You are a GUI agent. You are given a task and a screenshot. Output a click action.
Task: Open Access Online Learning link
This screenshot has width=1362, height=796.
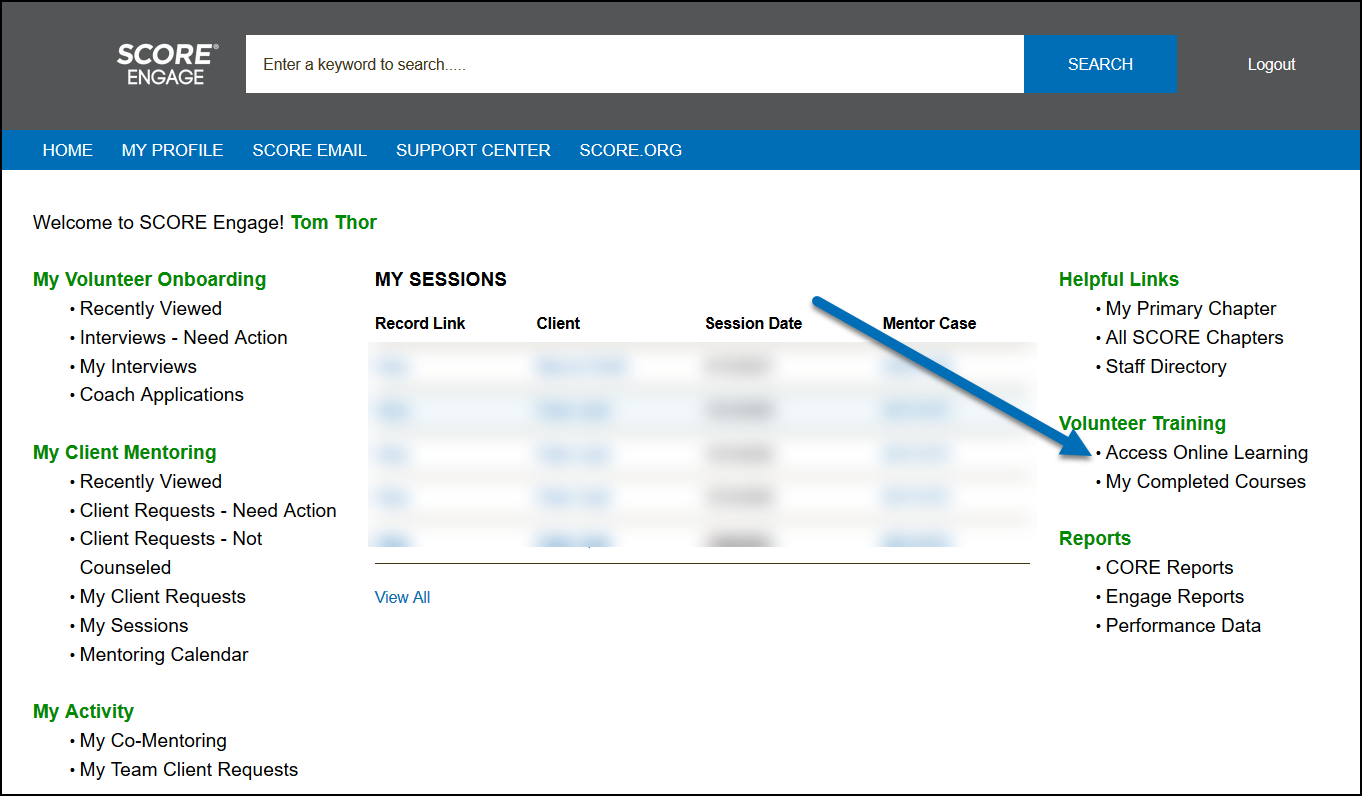[x=1207, y=452]
